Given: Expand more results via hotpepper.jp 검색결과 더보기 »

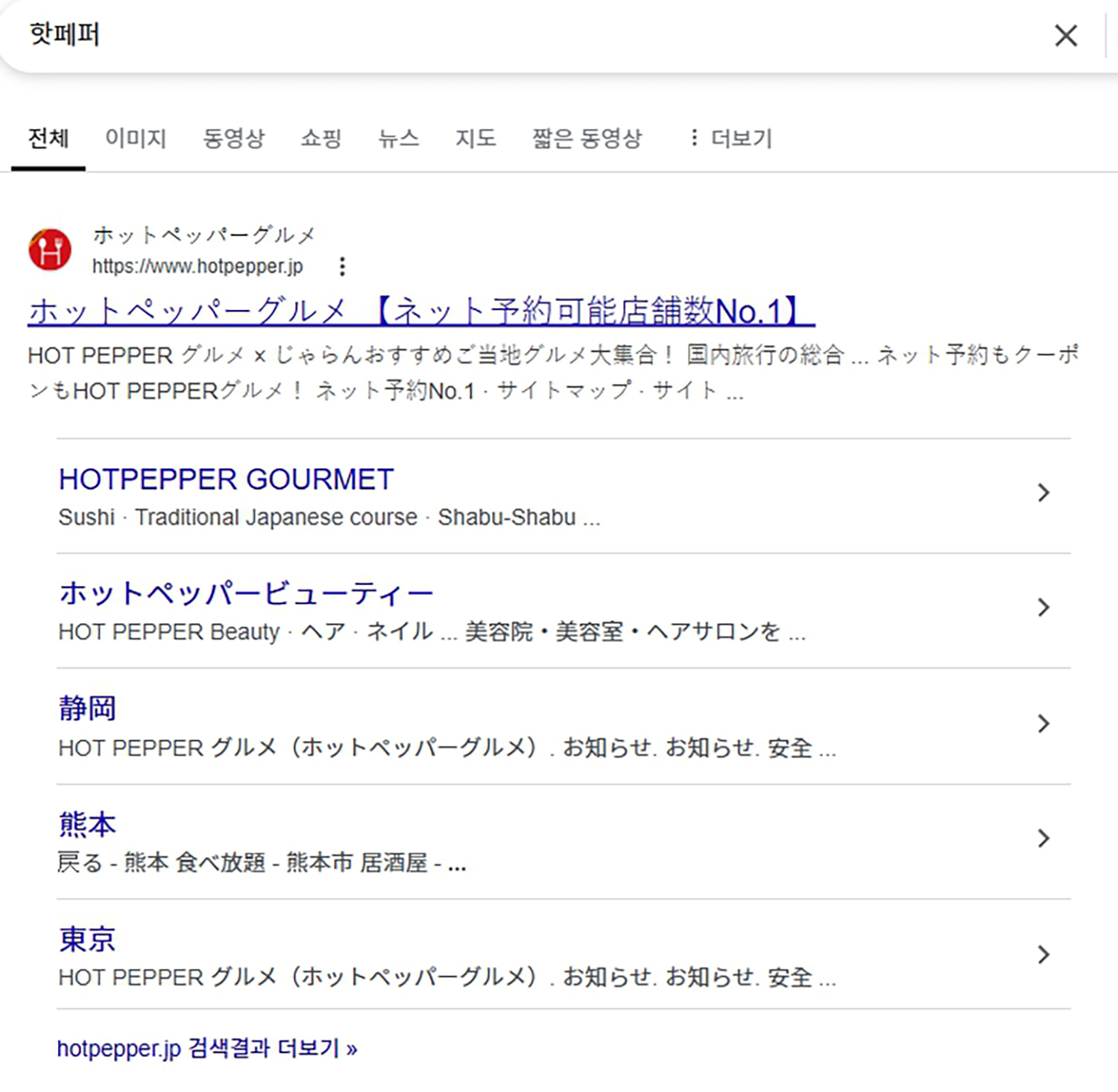Looking at the screenshot, I should (x=207, y=1047).
